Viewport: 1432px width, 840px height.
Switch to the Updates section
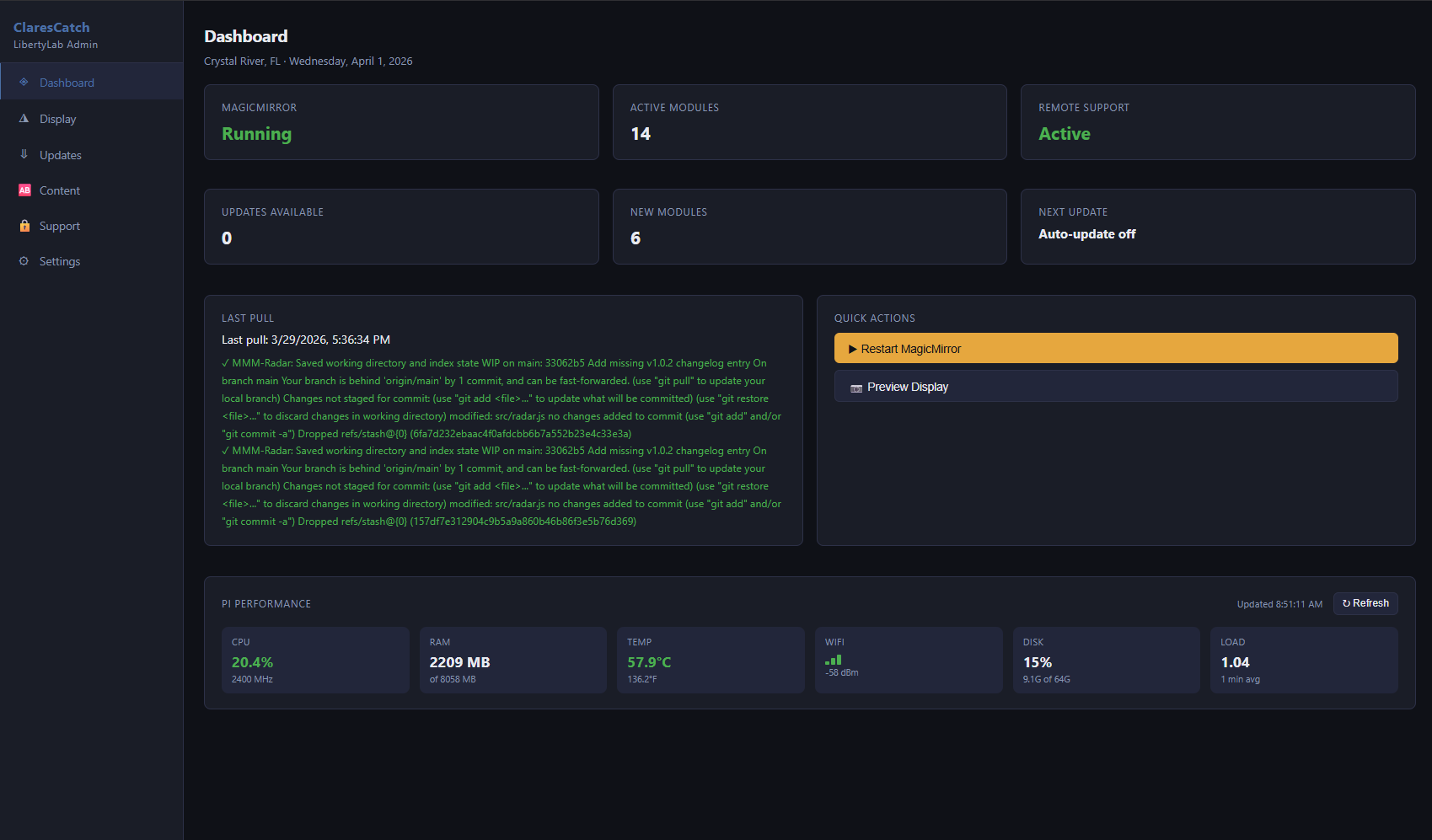tap(60, 154)
